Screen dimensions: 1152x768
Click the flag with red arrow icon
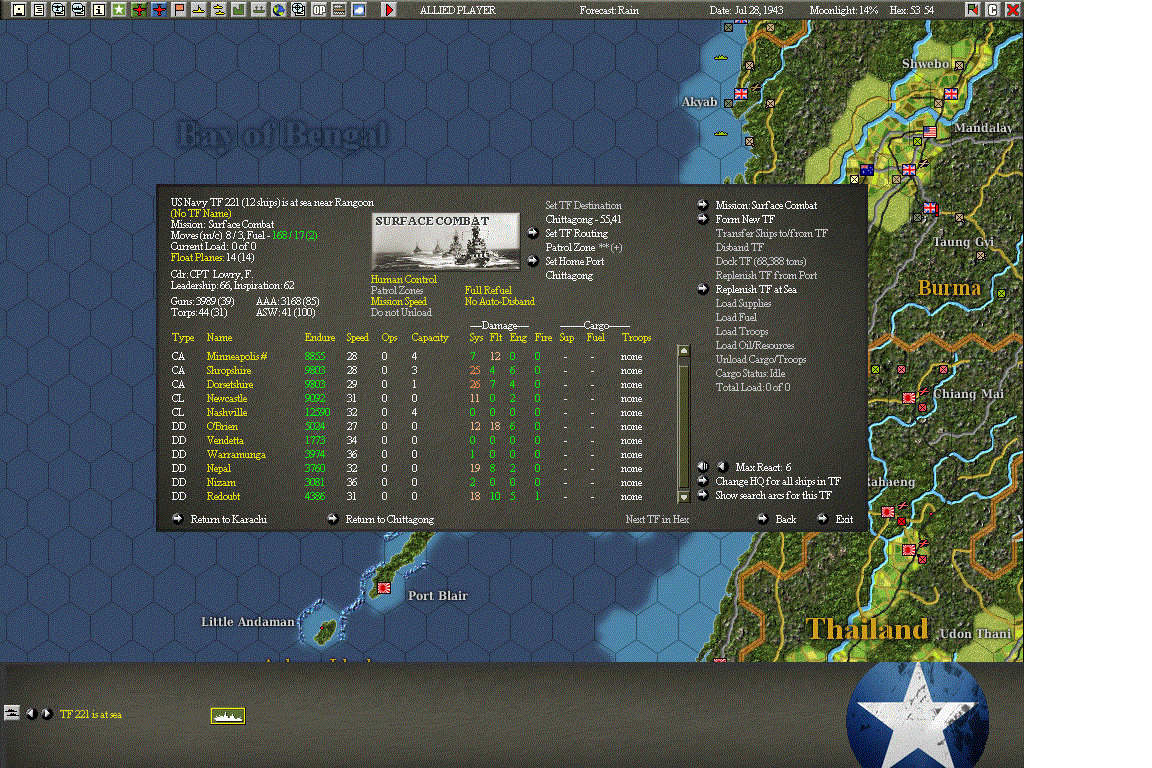tap(973, 10)
